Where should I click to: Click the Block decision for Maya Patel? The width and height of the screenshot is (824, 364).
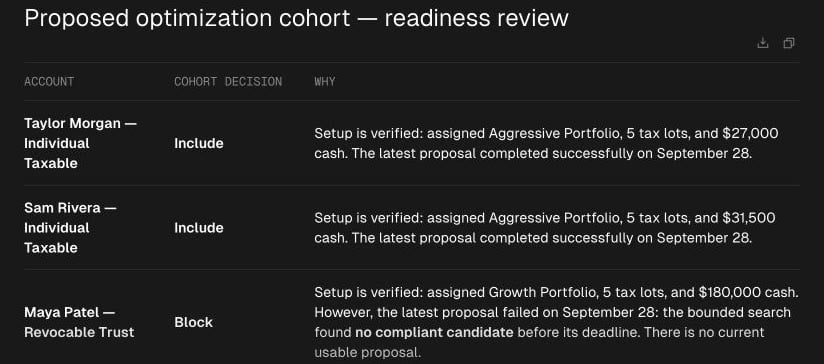(193, 323)
